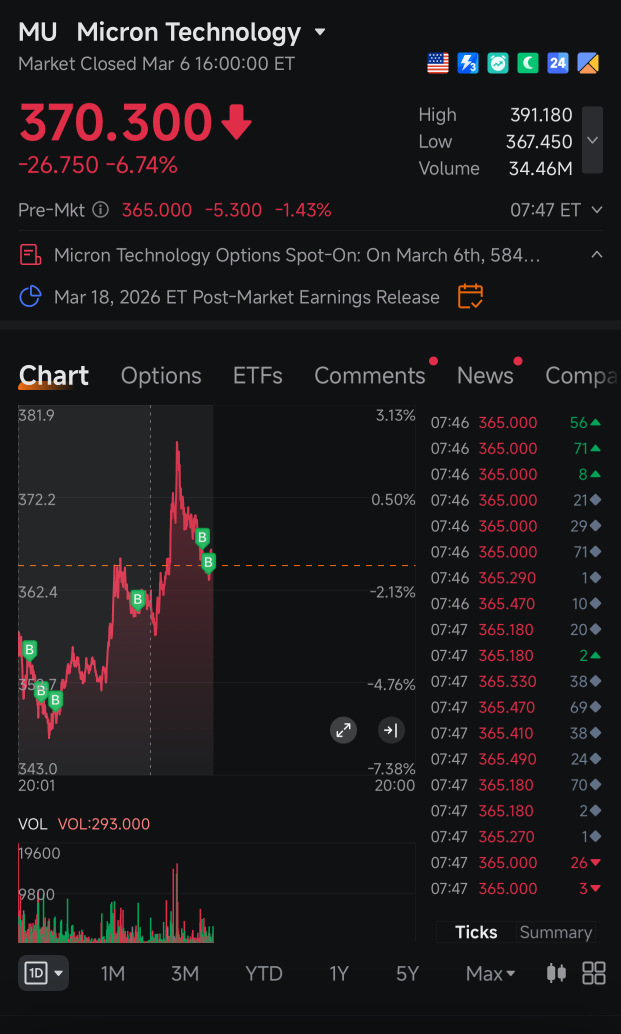Switch chart to candlestick style
This screenshot has width=621, height=1034.
557,973
